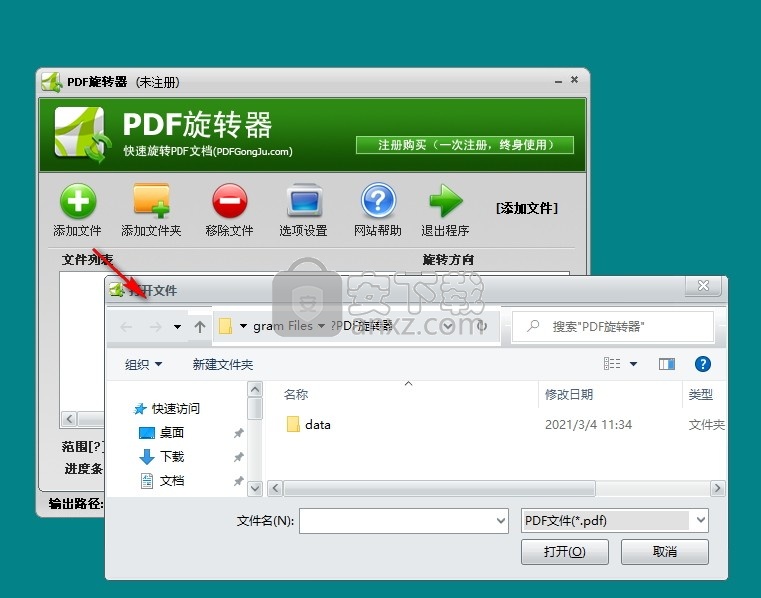This screenshot has height=598, width=761.
Task: Open view options dropdown arrow
Action: pyautogui.click(x=633, y=364)
